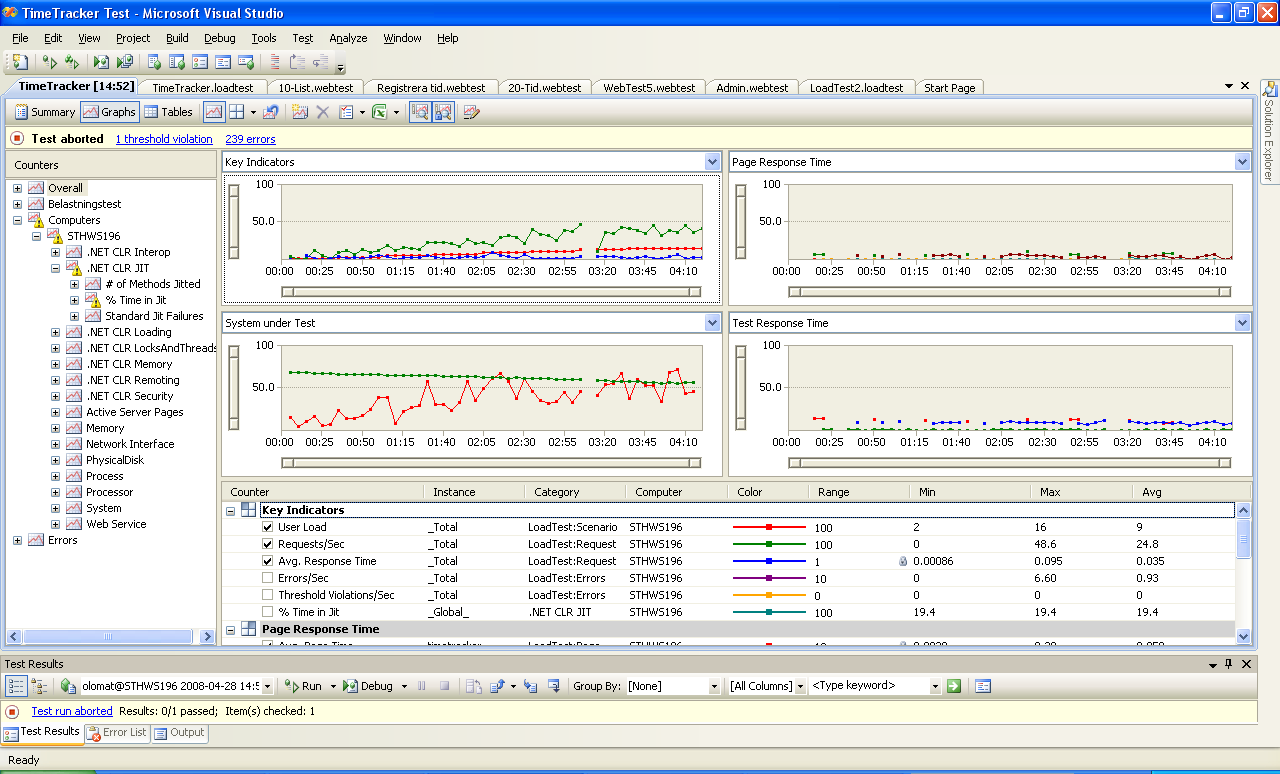Collapse the STHWS196 computer node
Screen dimensions: 1280x774
click(36, 236)
